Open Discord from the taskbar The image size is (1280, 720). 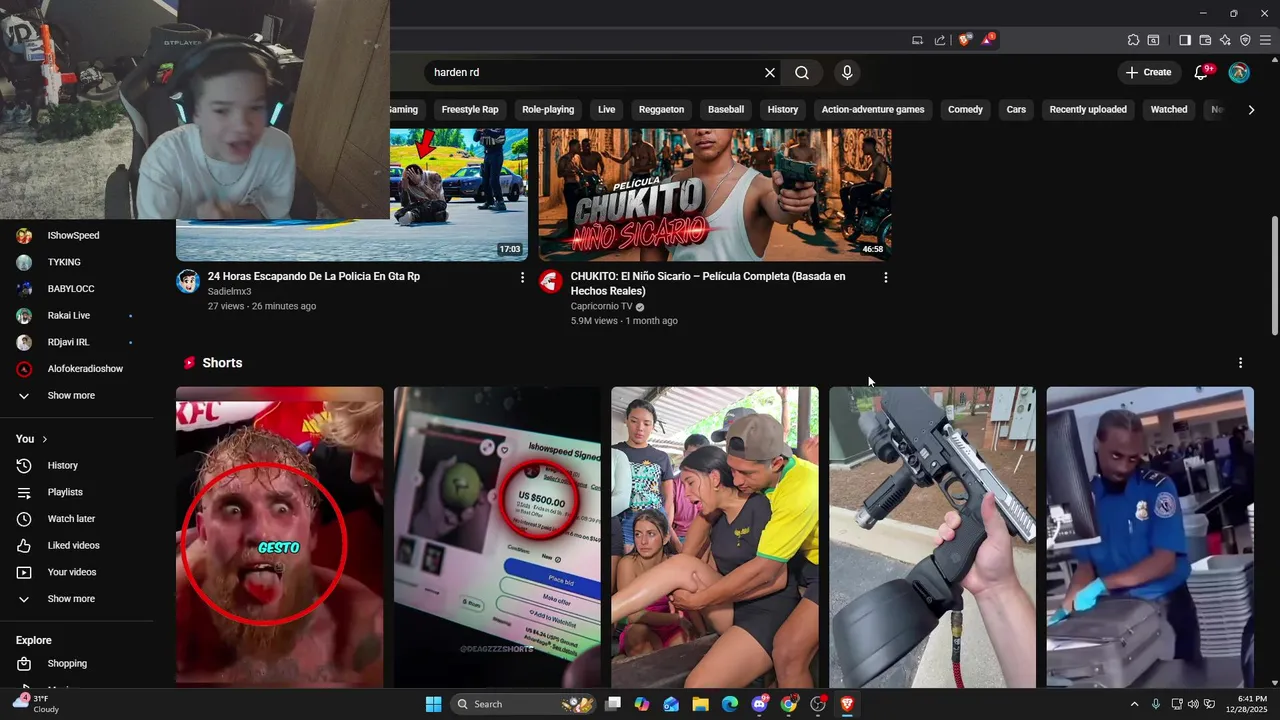click(x=759, y=704)
